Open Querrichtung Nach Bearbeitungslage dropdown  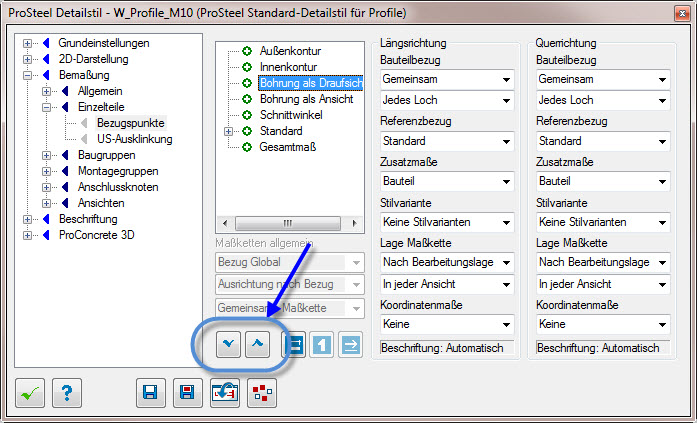tap(603, 263)
